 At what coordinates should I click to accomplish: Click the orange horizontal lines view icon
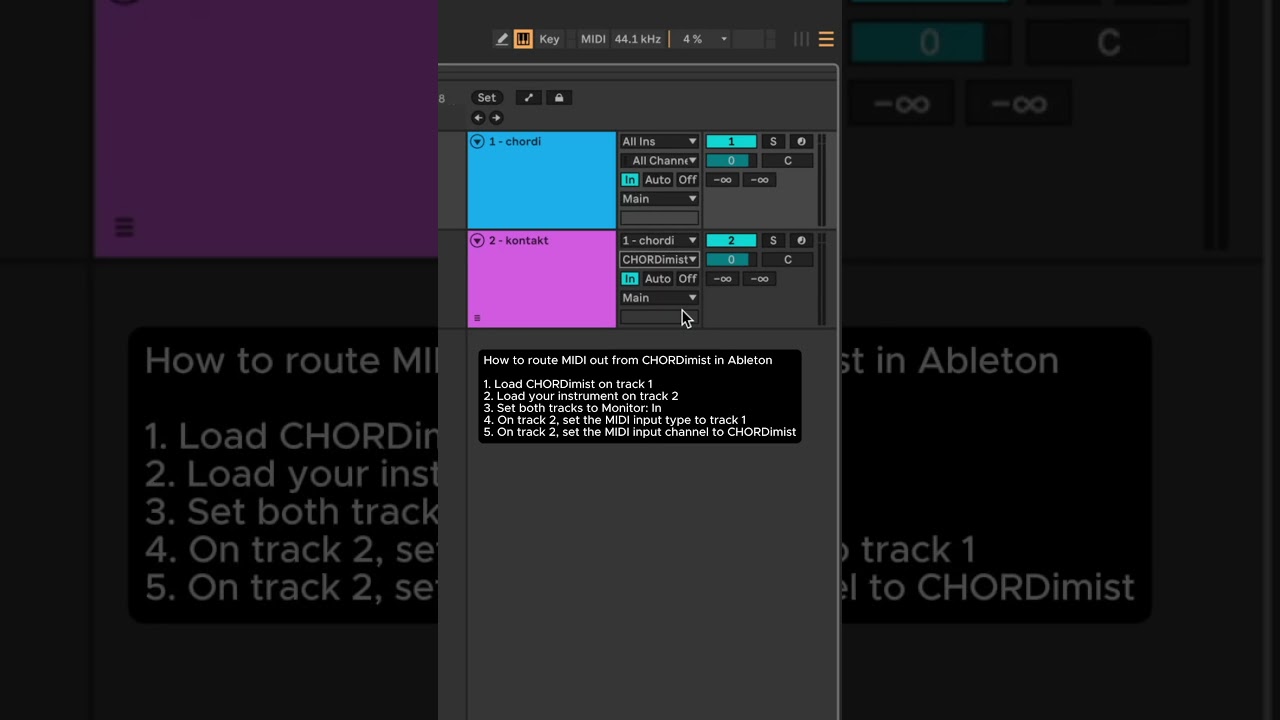click(826, 39)
